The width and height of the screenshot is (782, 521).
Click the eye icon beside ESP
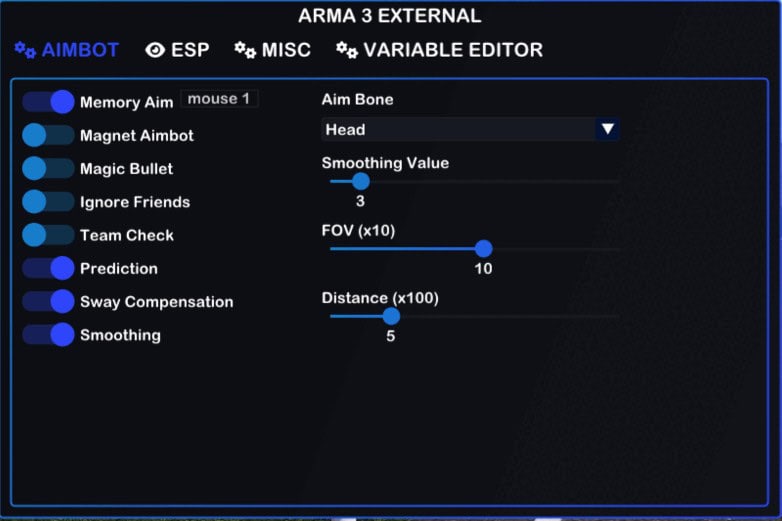click(x=155, y=50)
